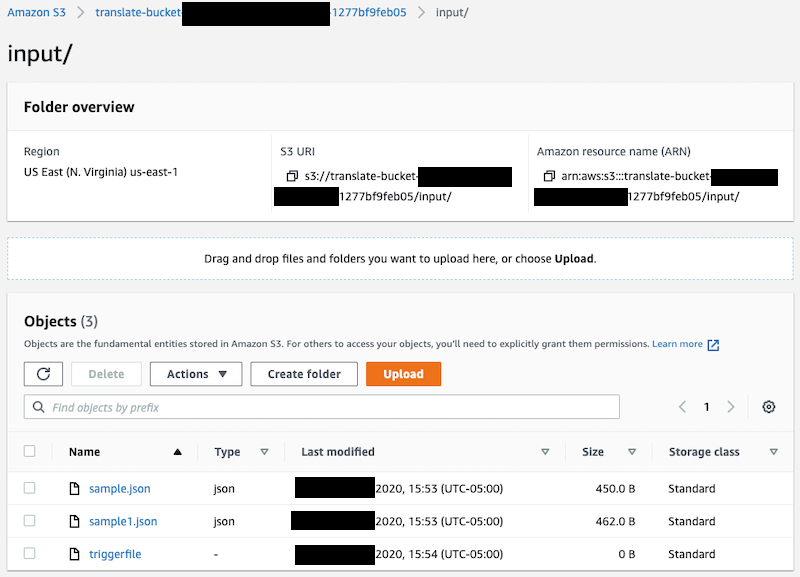Refresh the objects list
This screenshot has height=577, width=800.
tap(43, 374)
